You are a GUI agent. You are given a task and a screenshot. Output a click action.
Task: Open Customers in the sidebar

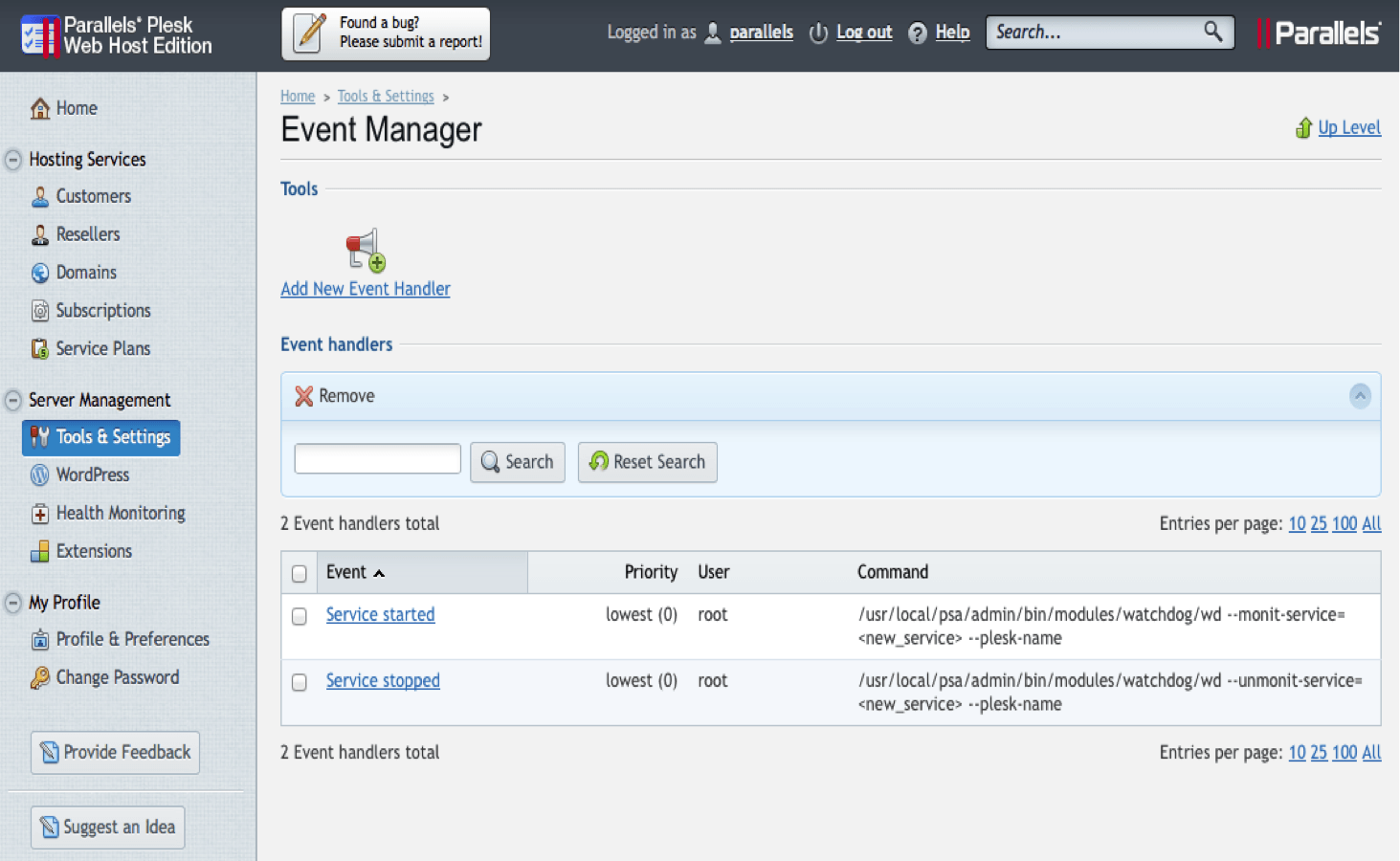[94, 196]
